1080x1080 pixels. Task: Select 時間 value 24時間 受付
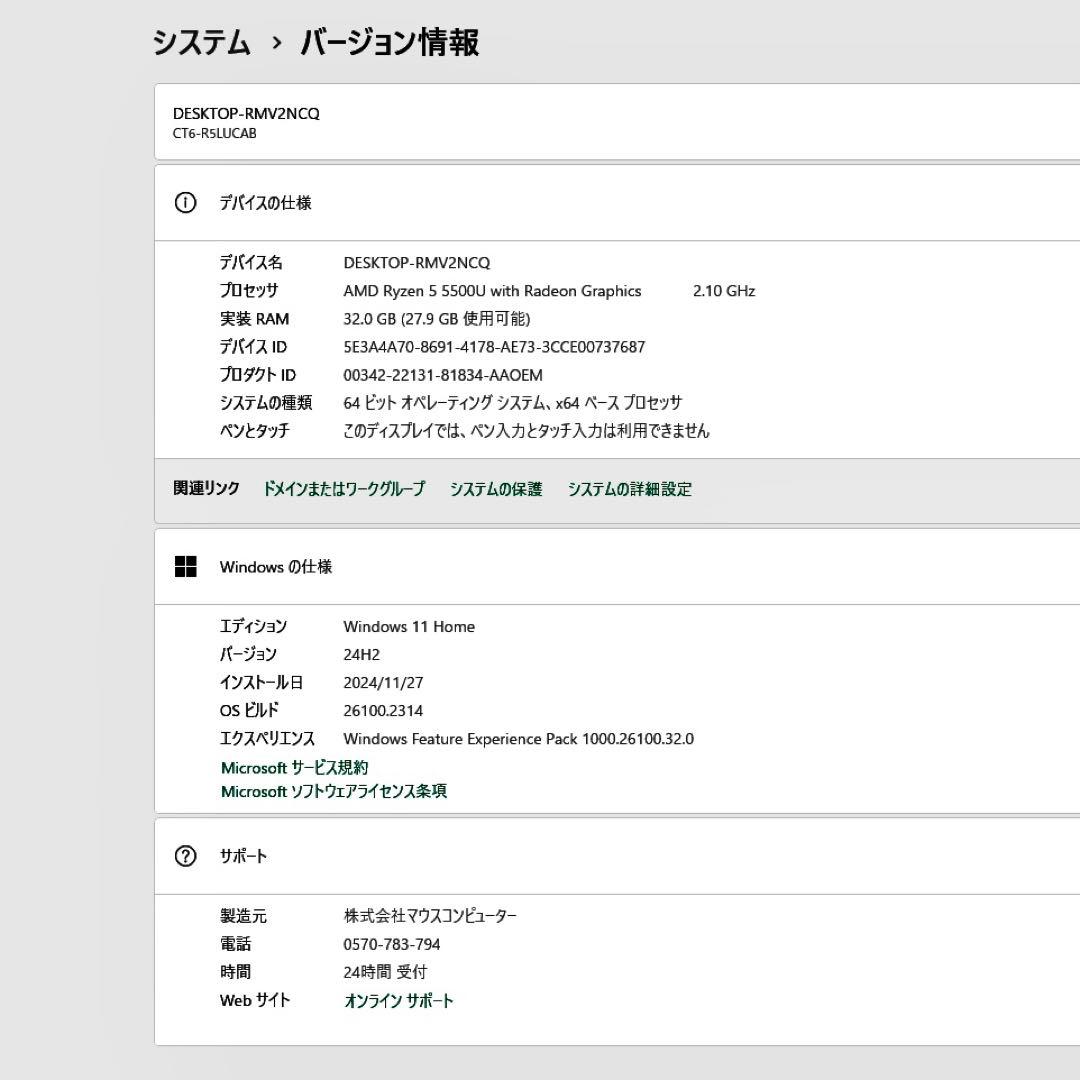pyautogui.click(x=385, y=972)
